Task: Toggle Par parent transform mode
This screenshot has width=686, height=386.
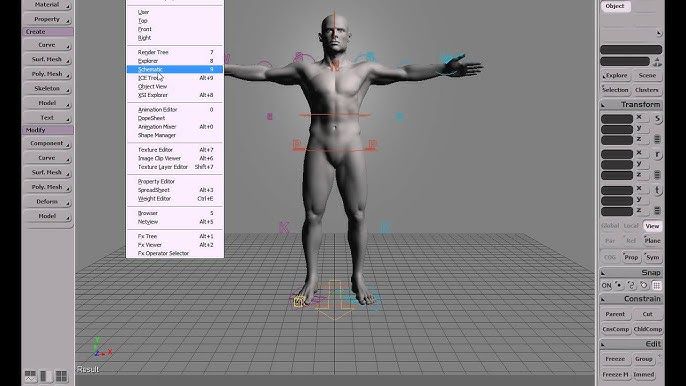Action: 610,241
